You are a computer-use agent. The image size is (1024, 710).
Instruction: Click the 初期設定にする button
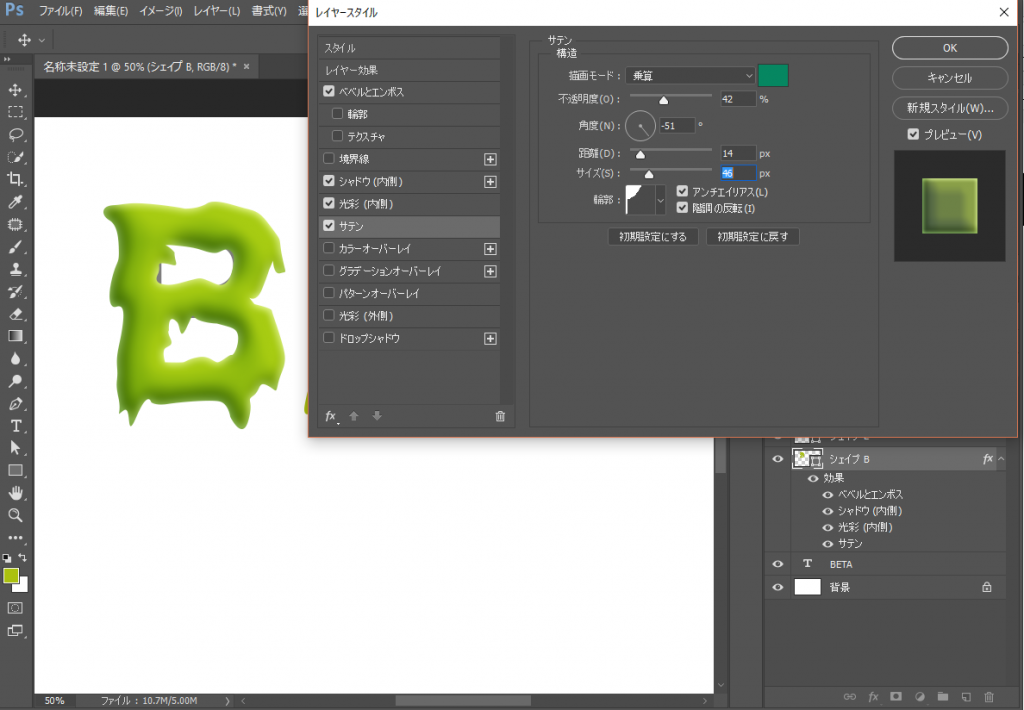click(653, 236)
